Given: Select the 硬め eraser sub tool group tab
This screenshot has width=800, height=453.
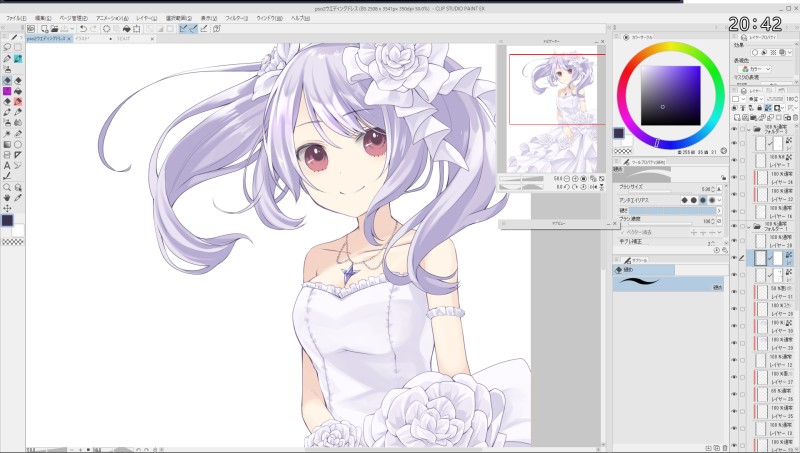Looking at the screenshot, I should 644,269.
